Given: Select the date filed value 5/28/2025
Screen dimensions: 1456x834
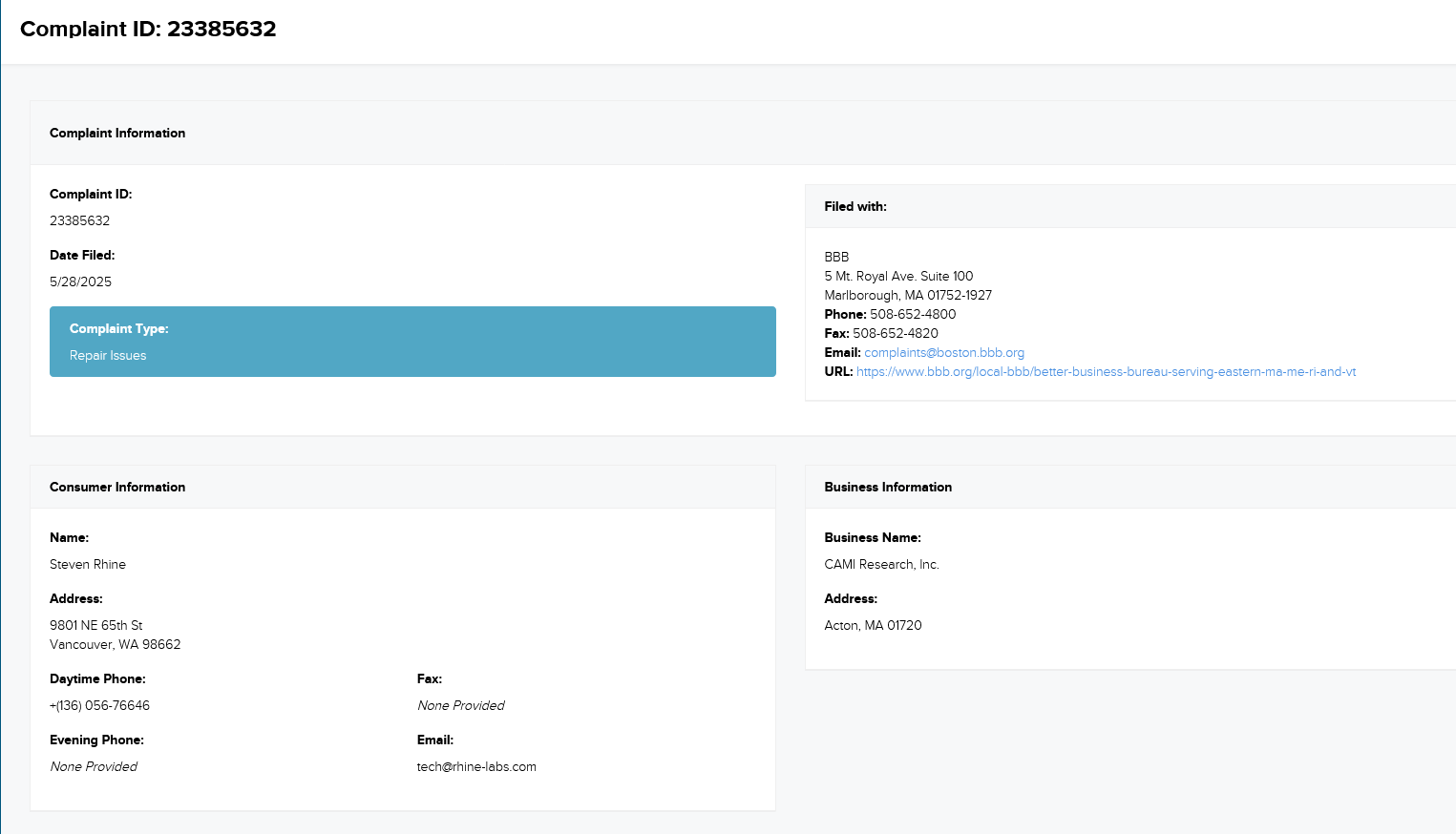Looking at the screenshot, I should coord(80,282).
